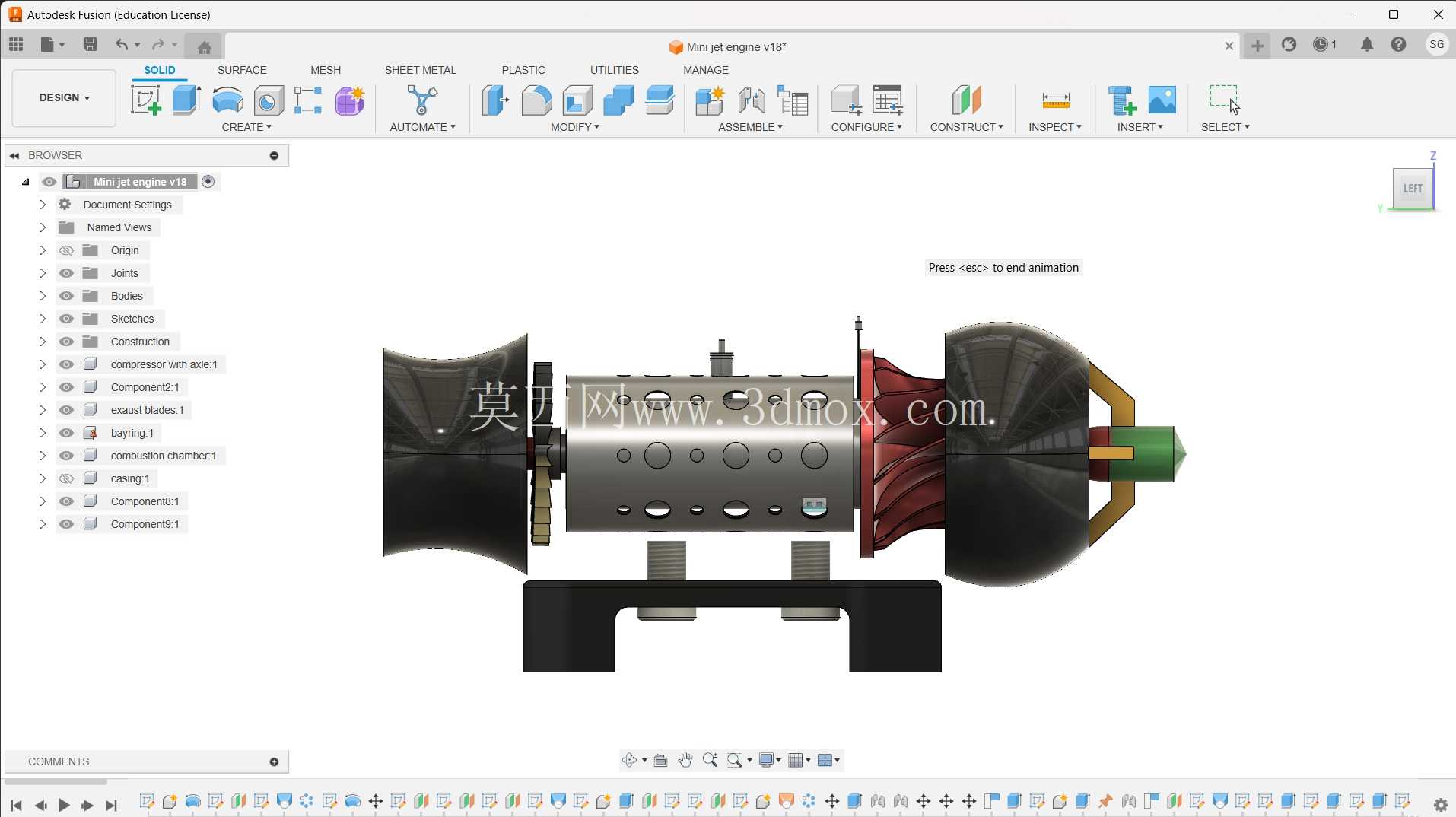The width and height of the screenshot is (1456, 817).
Task: Hide the Joints folder
Action: 66,273
